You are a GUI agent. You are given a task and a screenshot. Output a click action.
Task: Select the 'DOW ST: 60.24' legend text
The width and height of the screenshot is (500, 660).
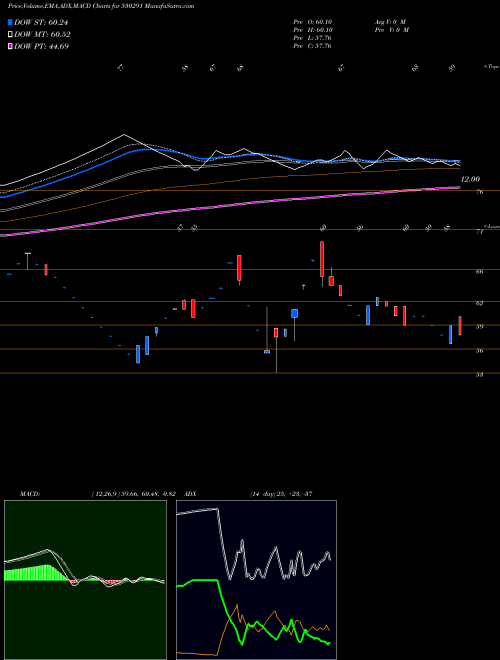(41, 23)
